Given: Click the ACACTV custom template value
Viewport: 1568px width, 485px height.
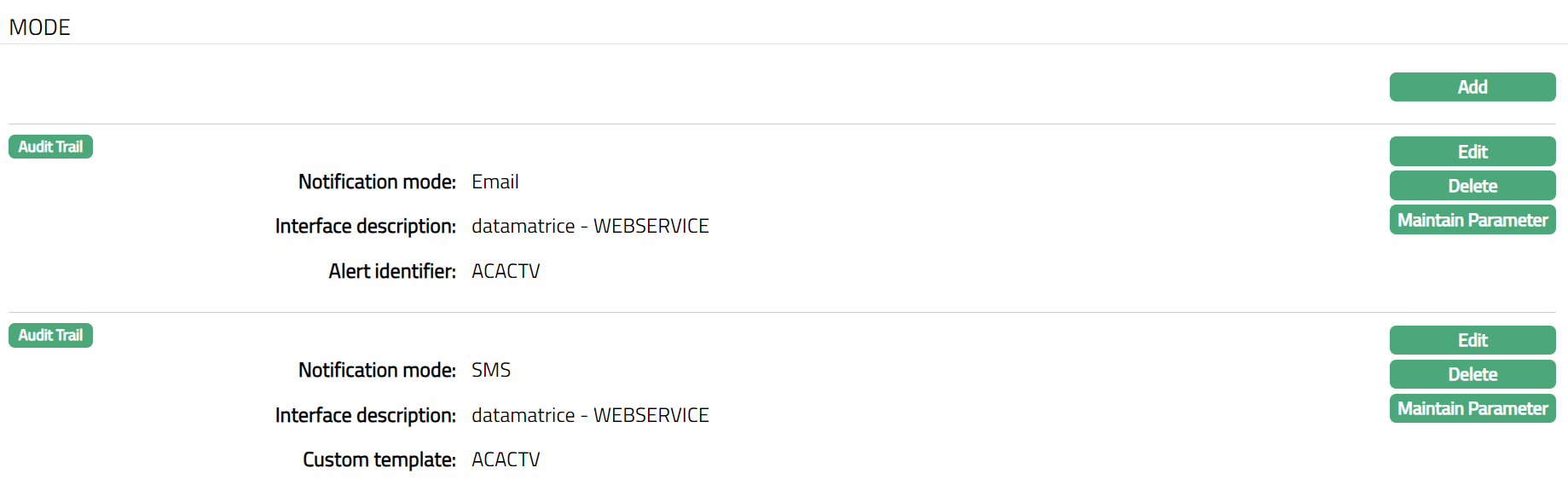Looking at the screenshot, I should [x=506, y=459].
